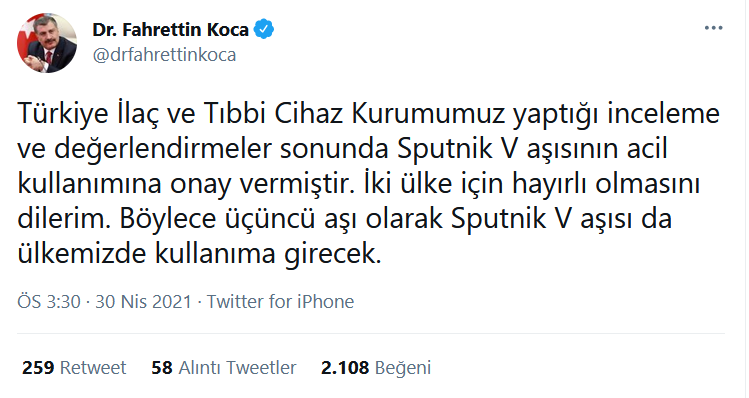The image size is (749, 398).
Task: Open Dr. Fahrettin Koca's profile avatar
Action: pos(47,43)
